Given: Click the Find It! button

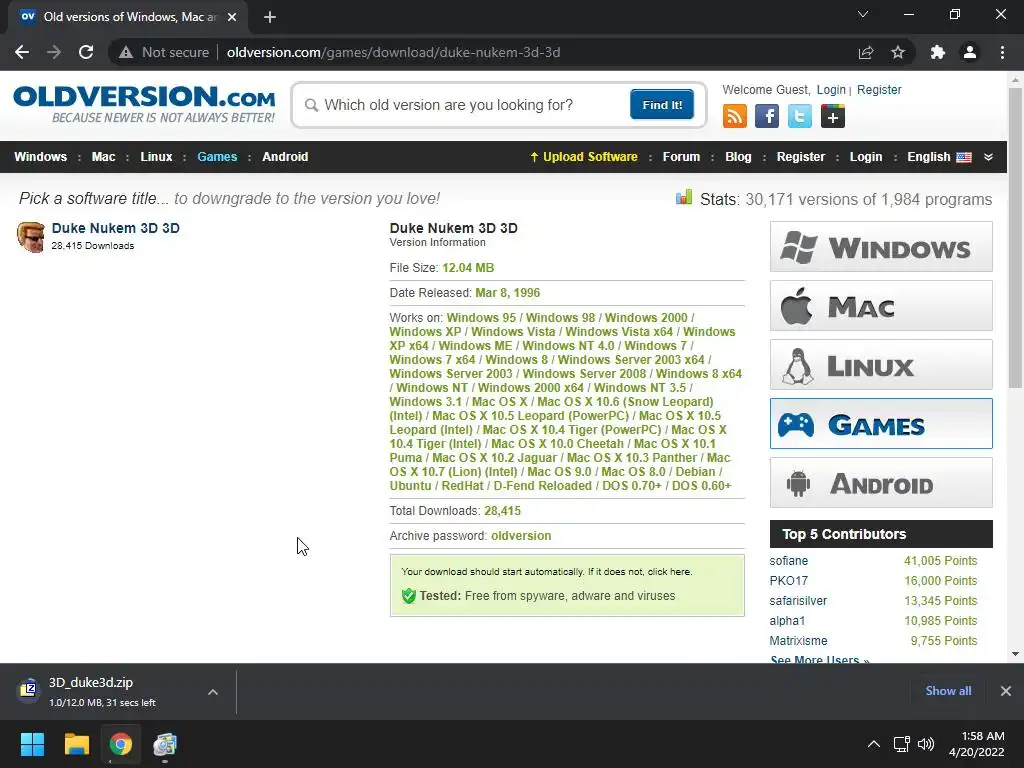Looking at the screenshot, I should click(662, 104).
